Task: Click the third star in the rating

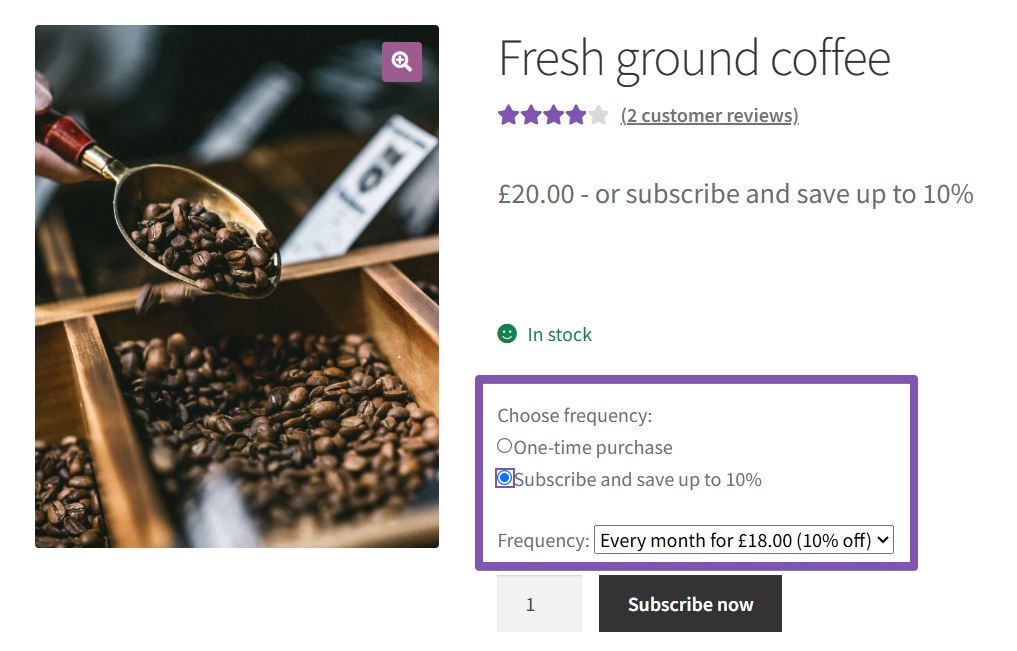Action: [554, 114]
